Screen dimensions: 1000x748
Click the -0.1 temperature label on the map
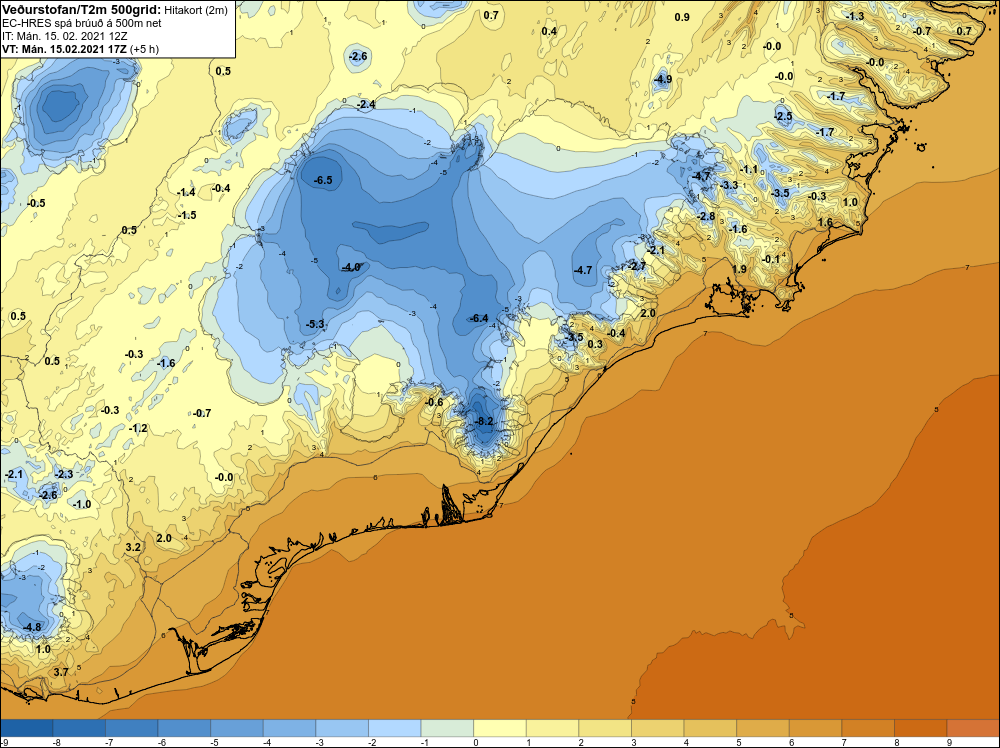point(772,259)
